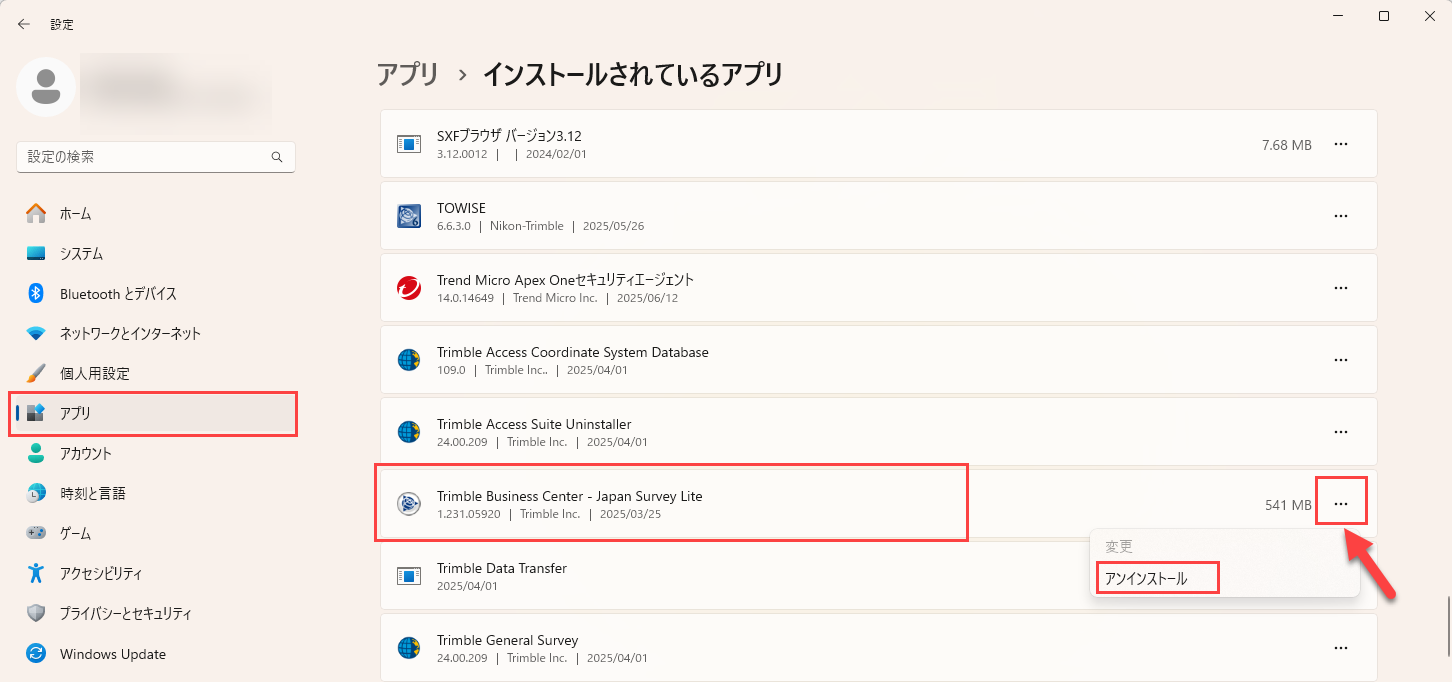Open options for Trimble Access Suite Uninstaller
Viewport: 1452px width, 682px height.
click(x=1341, y=432)
